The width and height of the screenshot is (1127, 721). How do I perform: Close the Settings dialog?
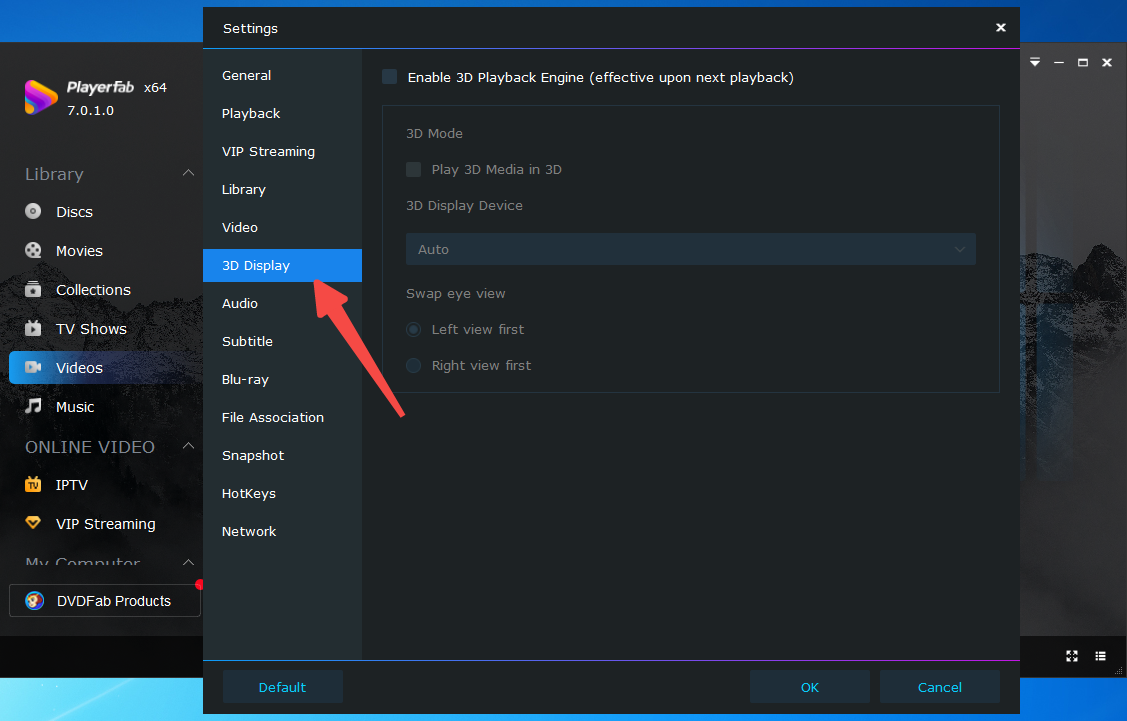coord(1000,27)
